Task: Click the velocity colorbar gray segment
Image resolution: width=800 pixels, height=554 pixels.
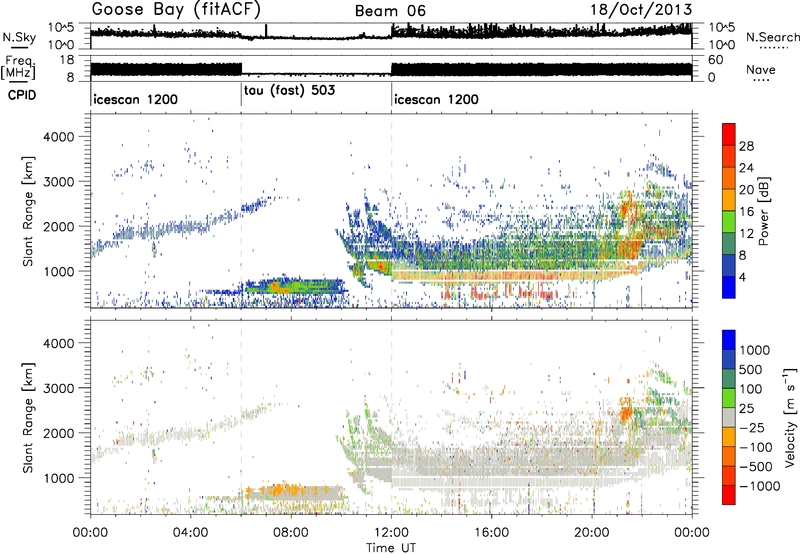Action: click(x=729, y=418)
